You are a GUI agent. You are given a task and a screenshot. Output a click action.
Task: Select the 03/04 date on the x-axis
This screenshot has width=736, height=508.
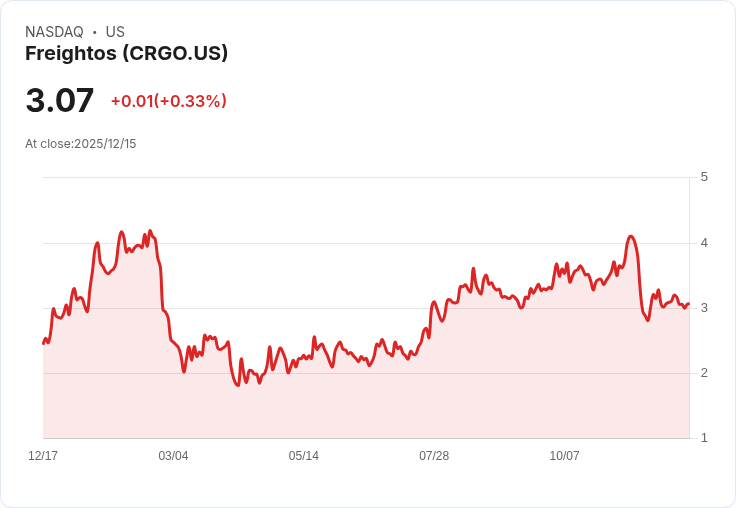click(173, 456)
